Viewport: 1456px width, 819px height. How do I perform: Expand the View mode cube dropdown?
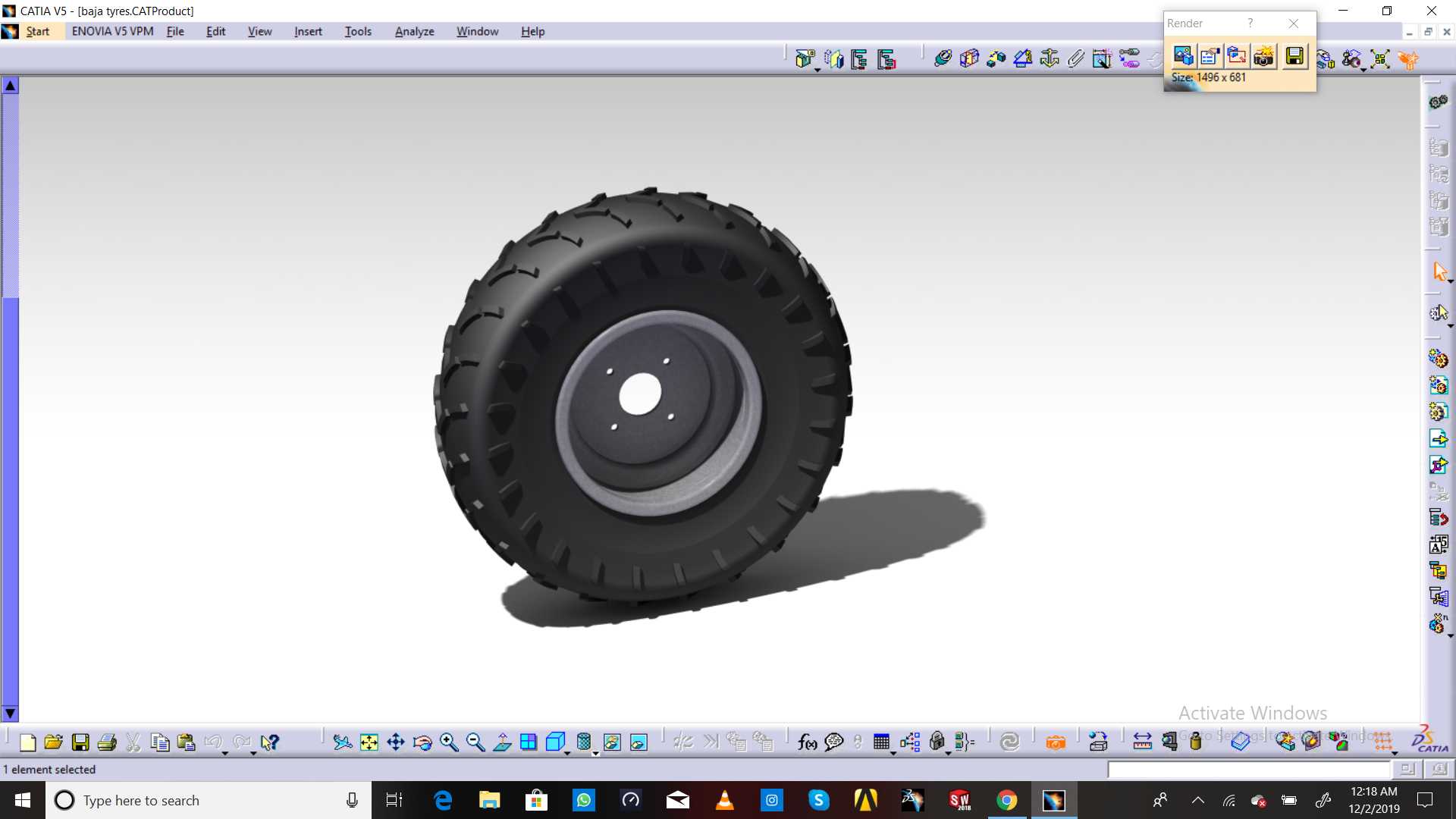coord(567,753)
